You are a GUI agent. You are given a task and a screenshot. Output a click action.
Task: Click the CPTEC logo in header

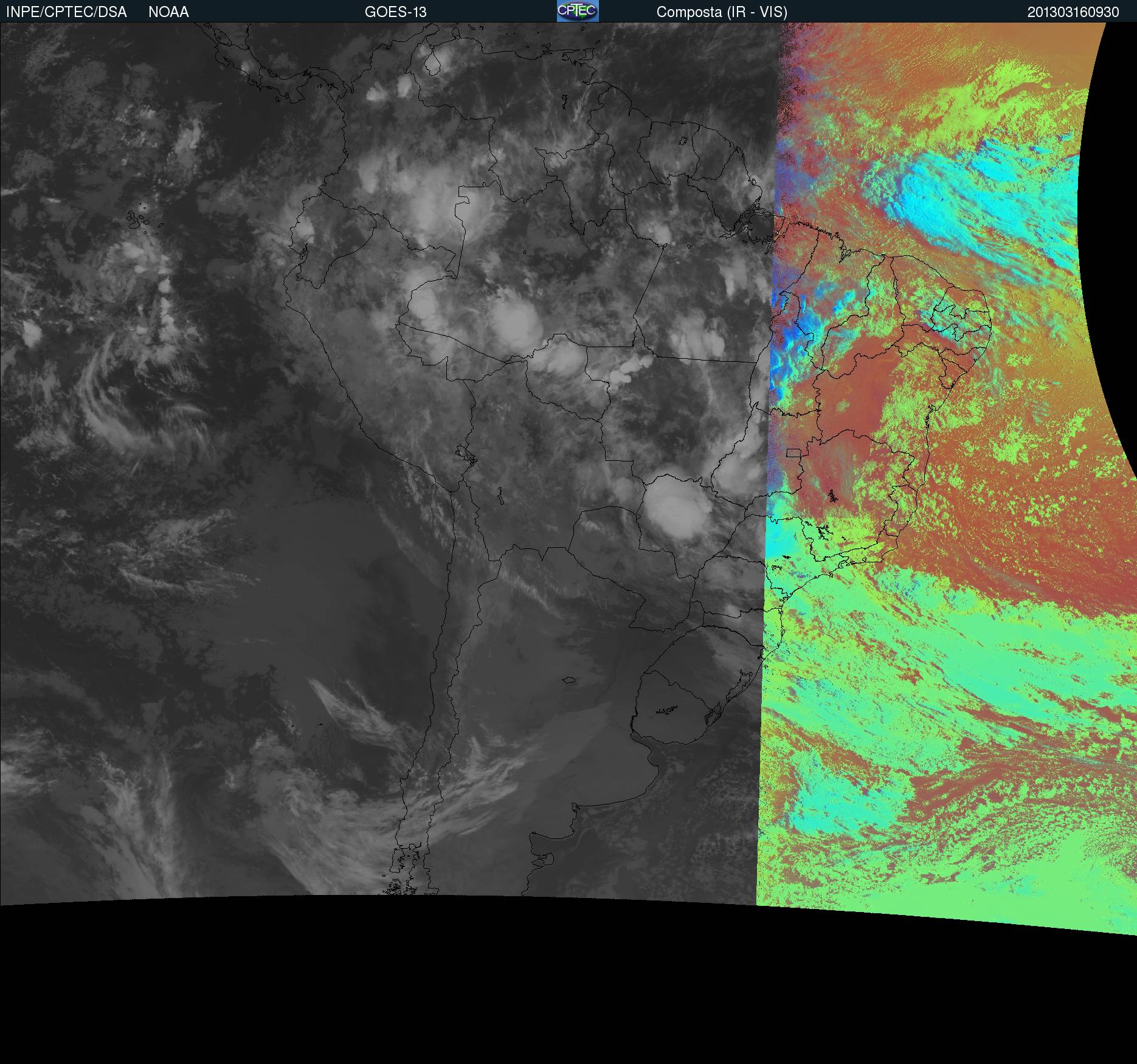click(x=578, y=11)
